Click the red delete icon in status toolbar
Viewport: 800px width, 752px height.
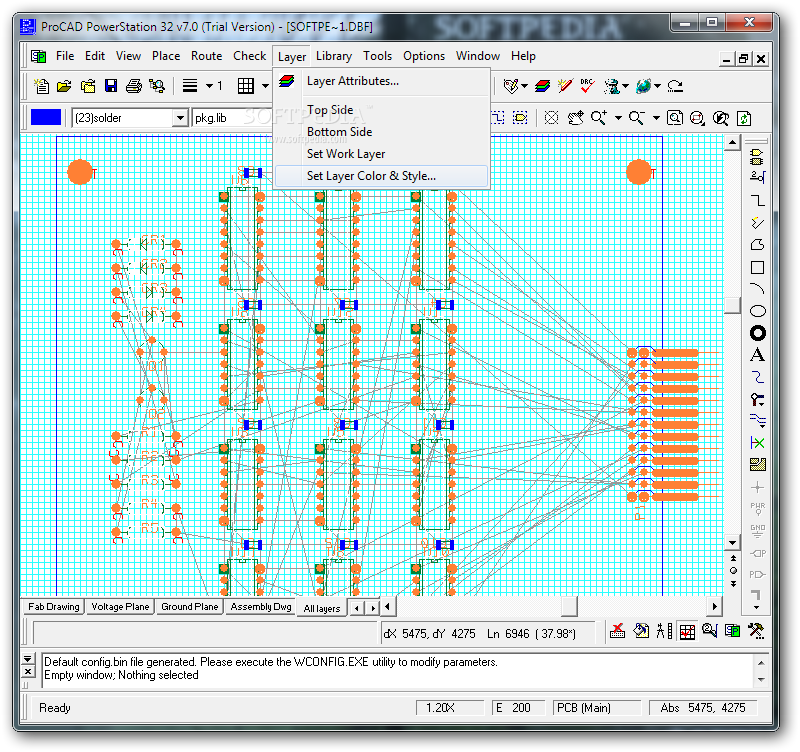click(x=617, y=632)
